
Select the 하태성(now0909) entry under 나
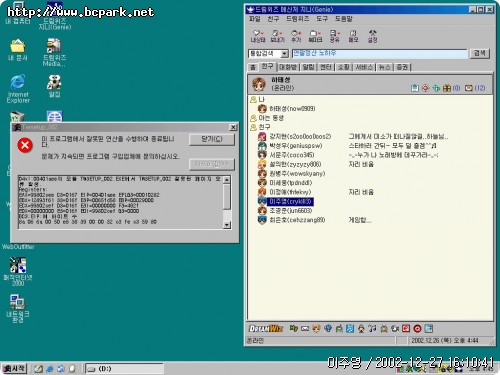(x=287, y=109)
